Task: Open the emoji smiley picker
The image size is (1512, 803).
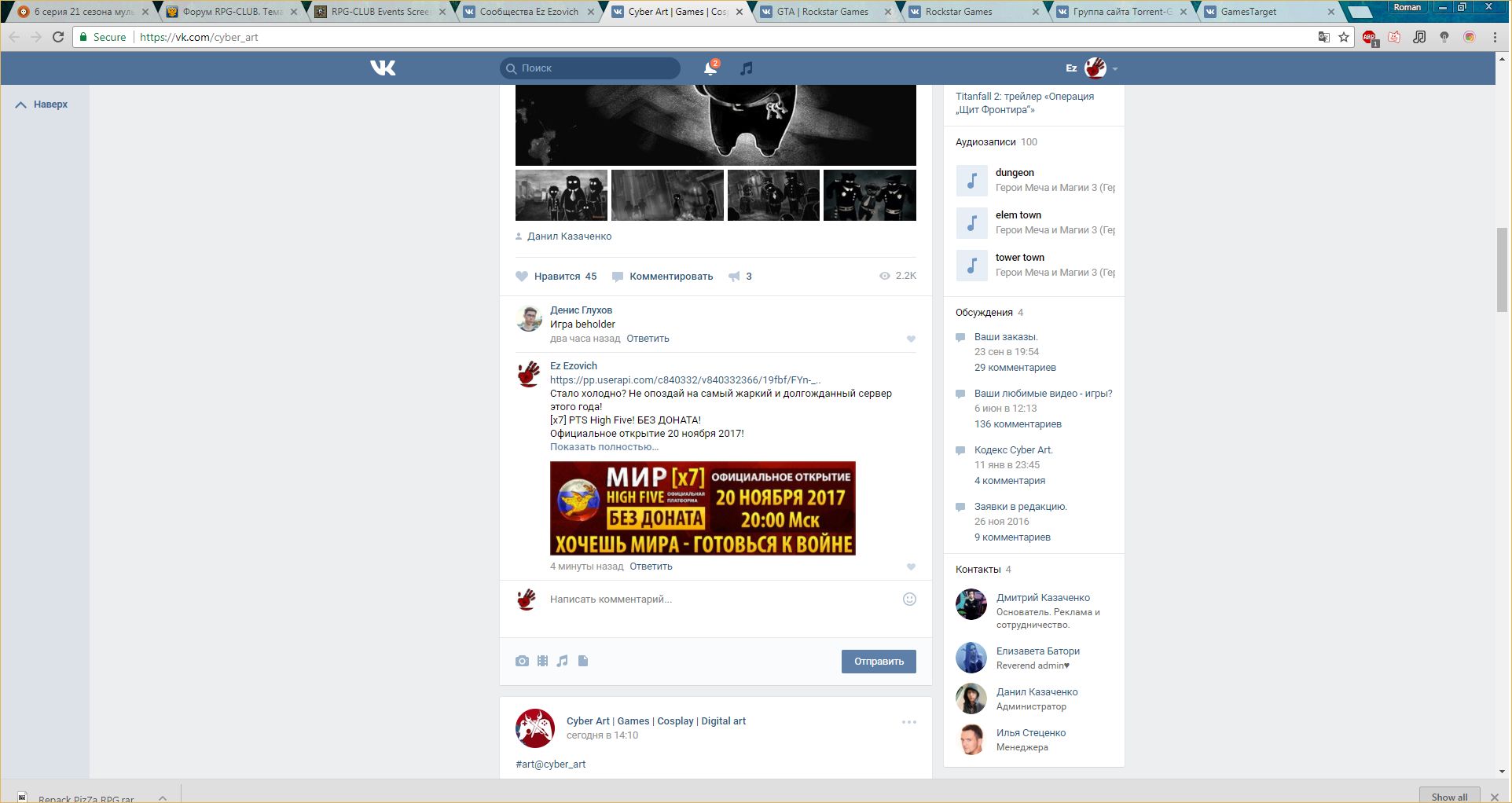Action: [x=909, y=599]
